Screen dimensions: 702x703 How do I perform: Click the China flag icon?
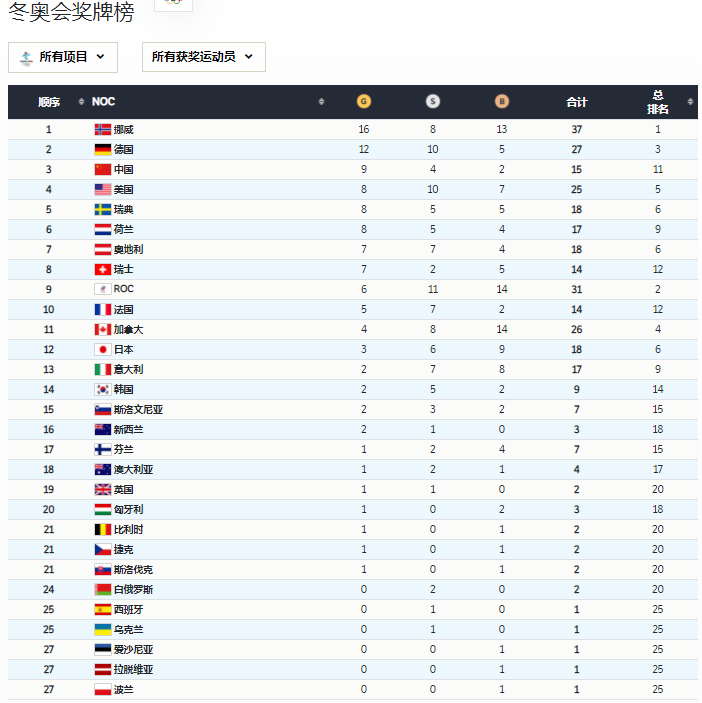point(103,169)
